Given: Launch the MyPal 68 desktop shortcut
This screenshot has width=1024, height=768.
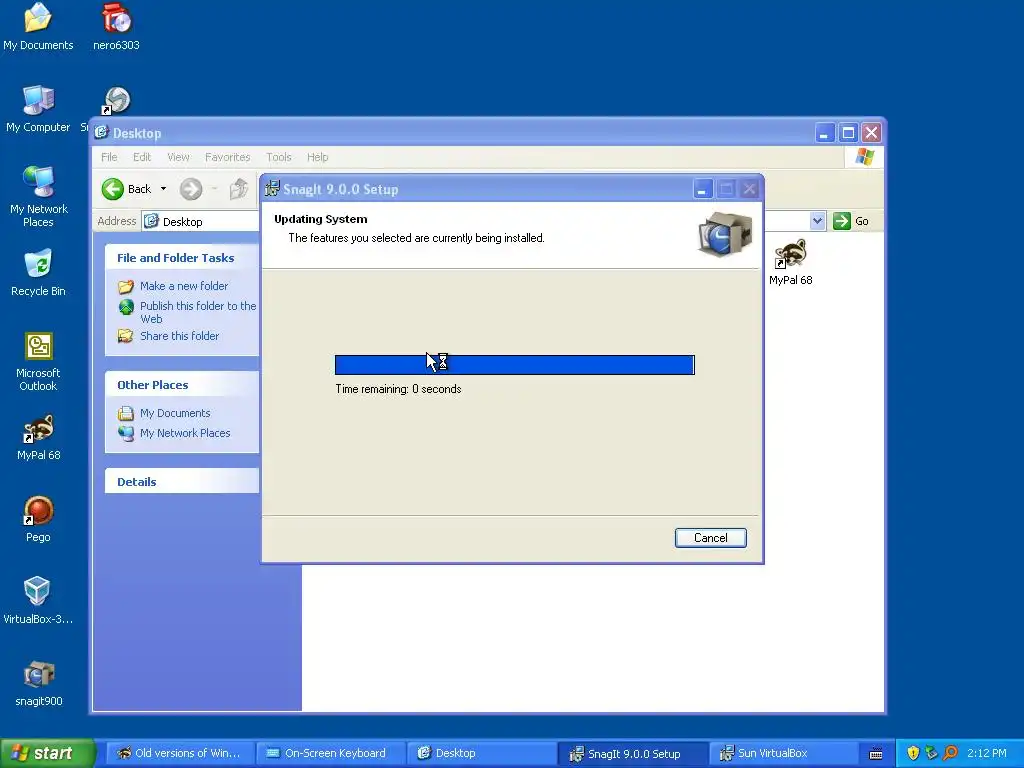Looking at the screenshot, I should click(x=39, y=437).
